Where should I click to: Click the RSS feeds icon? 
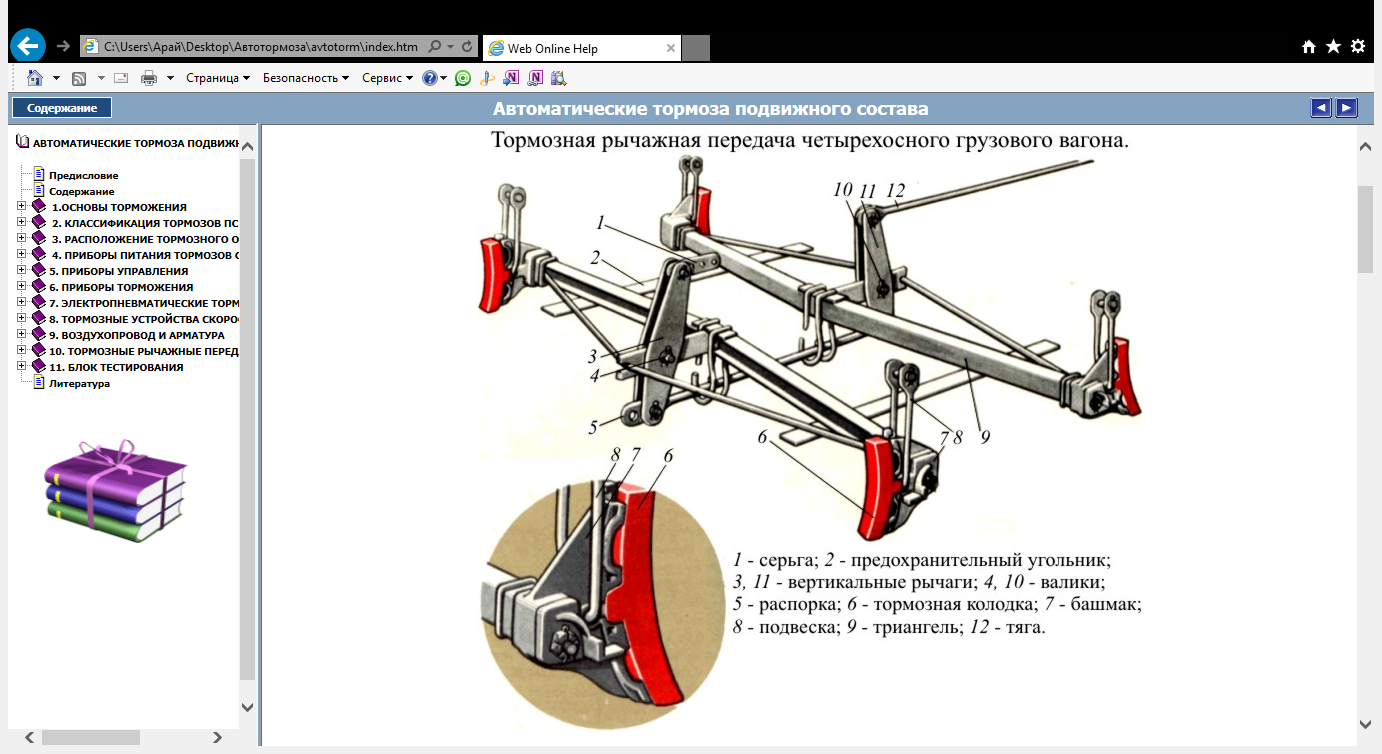pyautogui.click(x=79, y=78)
